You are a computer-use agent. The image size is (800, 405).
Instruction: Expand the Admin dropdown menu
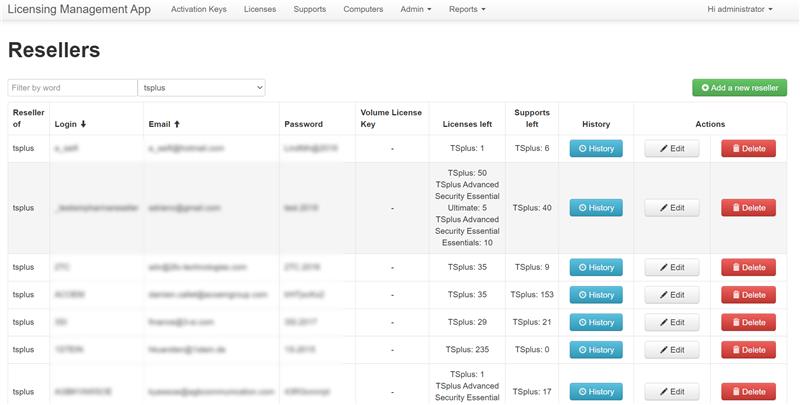pos(416,9)
